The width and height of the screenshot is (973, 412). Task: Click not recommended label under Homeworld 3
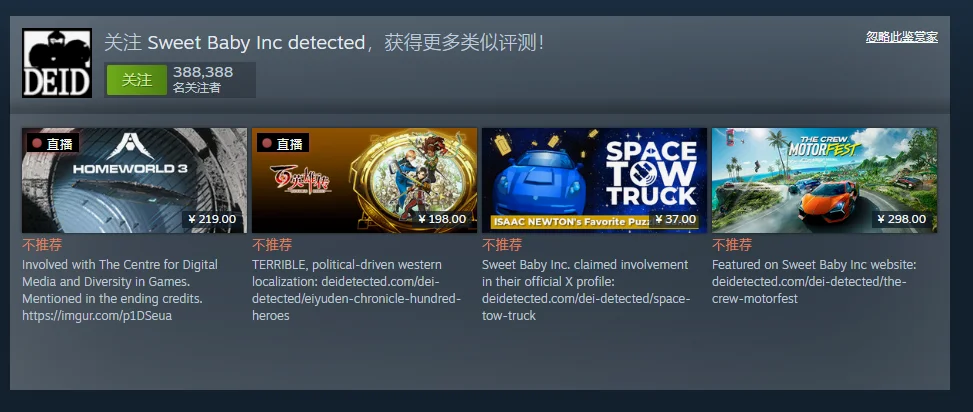[x=42, y=244]
